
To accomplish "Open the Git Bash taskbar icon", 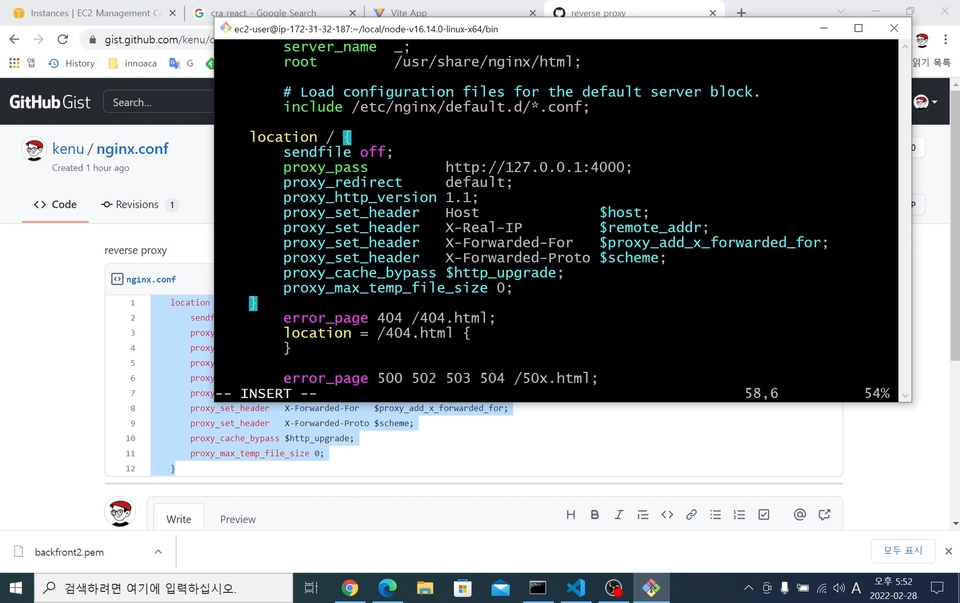I will click(651, 588).
